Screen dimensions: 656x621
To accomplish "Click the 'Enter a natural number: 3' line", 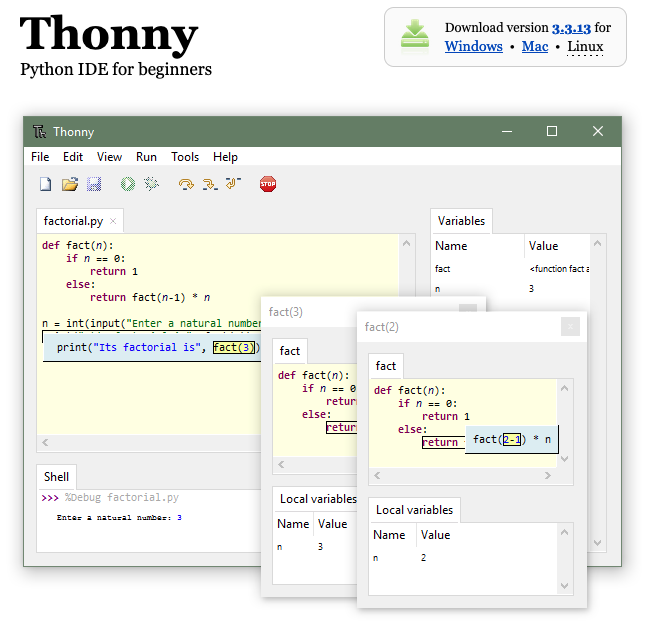I will pos(119,518).
